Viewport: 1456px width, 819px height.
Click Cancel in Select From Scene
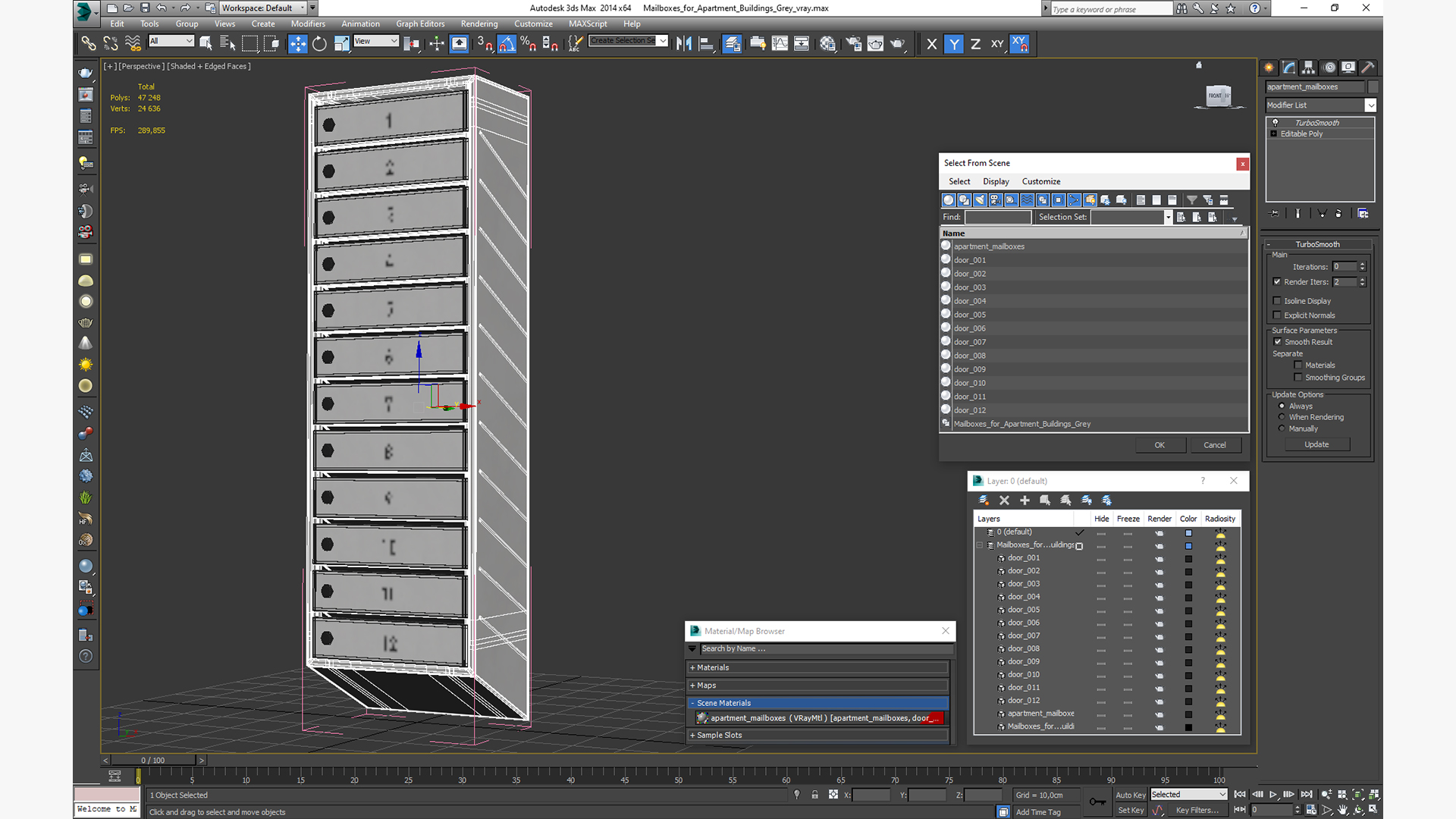tap(1215, 445)
